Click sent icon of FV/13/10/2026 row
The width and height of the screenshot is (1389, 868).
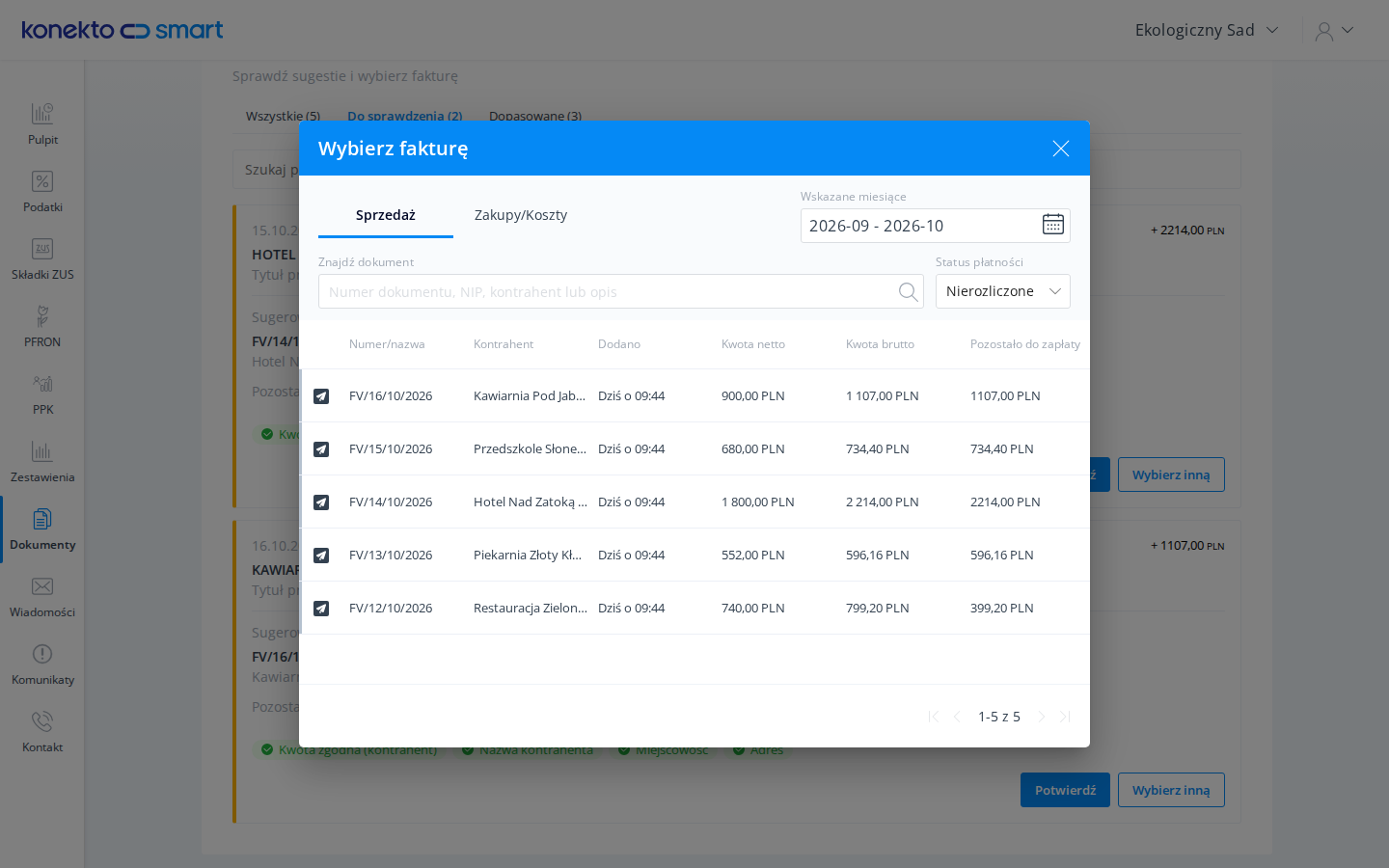[x=321, y=556]
